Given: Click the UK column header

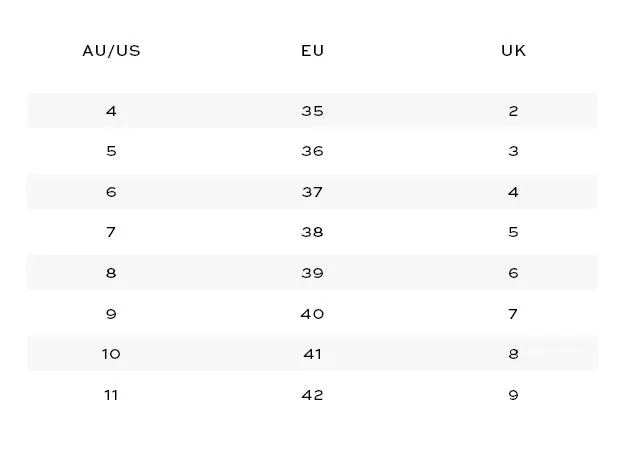Looking at the screenshot, I should 513,51.
